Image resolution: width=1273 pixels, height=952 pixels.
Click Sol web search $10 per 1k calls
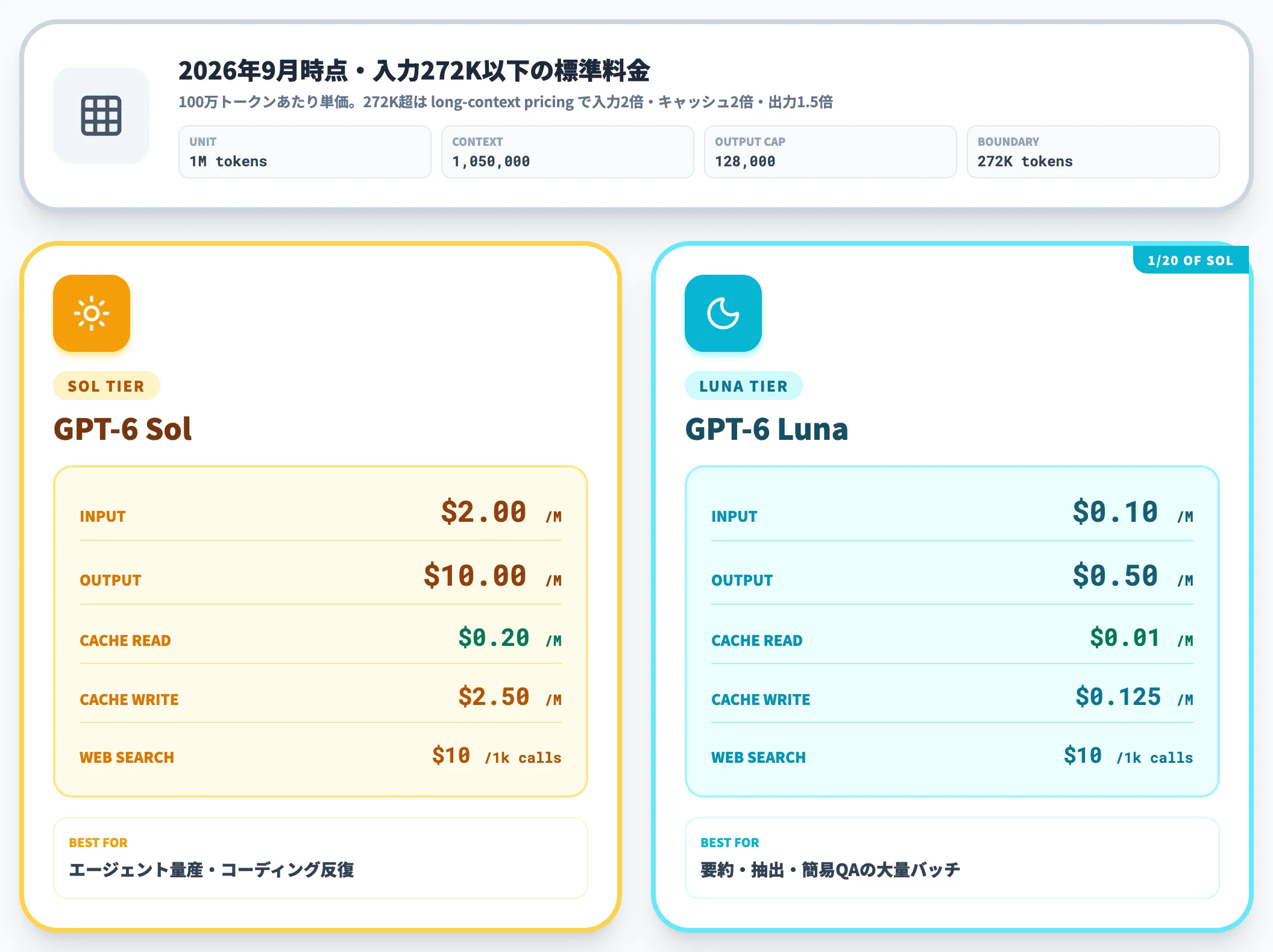pos(497,756)
